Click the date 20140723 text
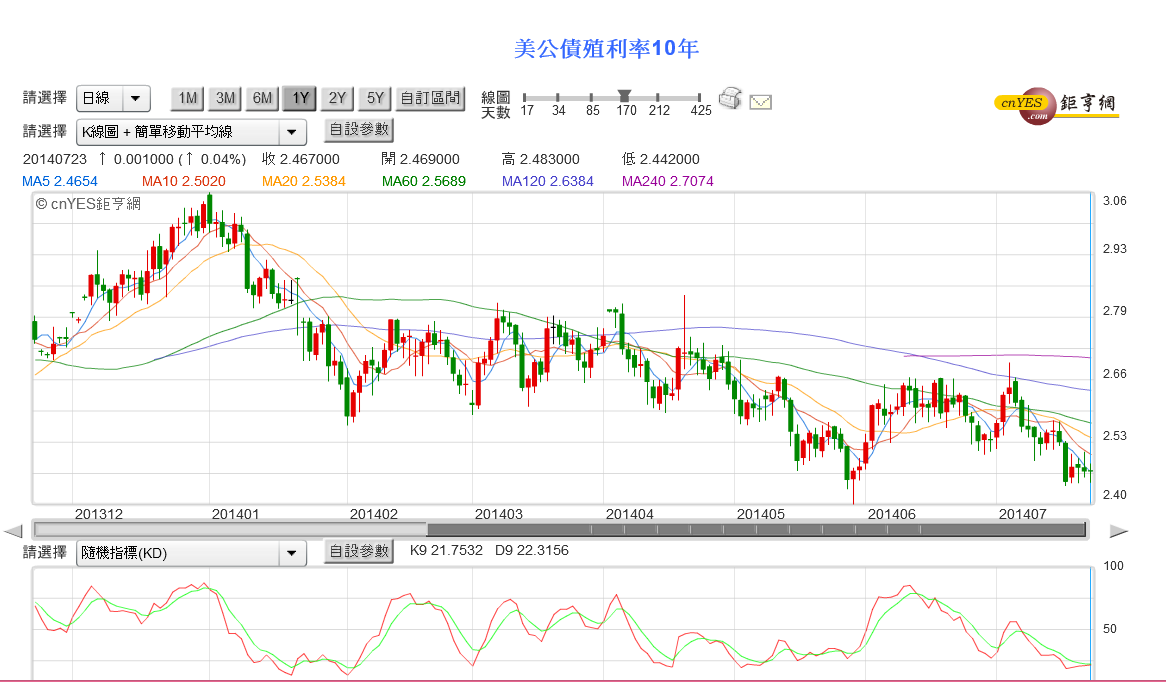The height and width of the screenshot is (682, 1166). [x=55, y=159]
